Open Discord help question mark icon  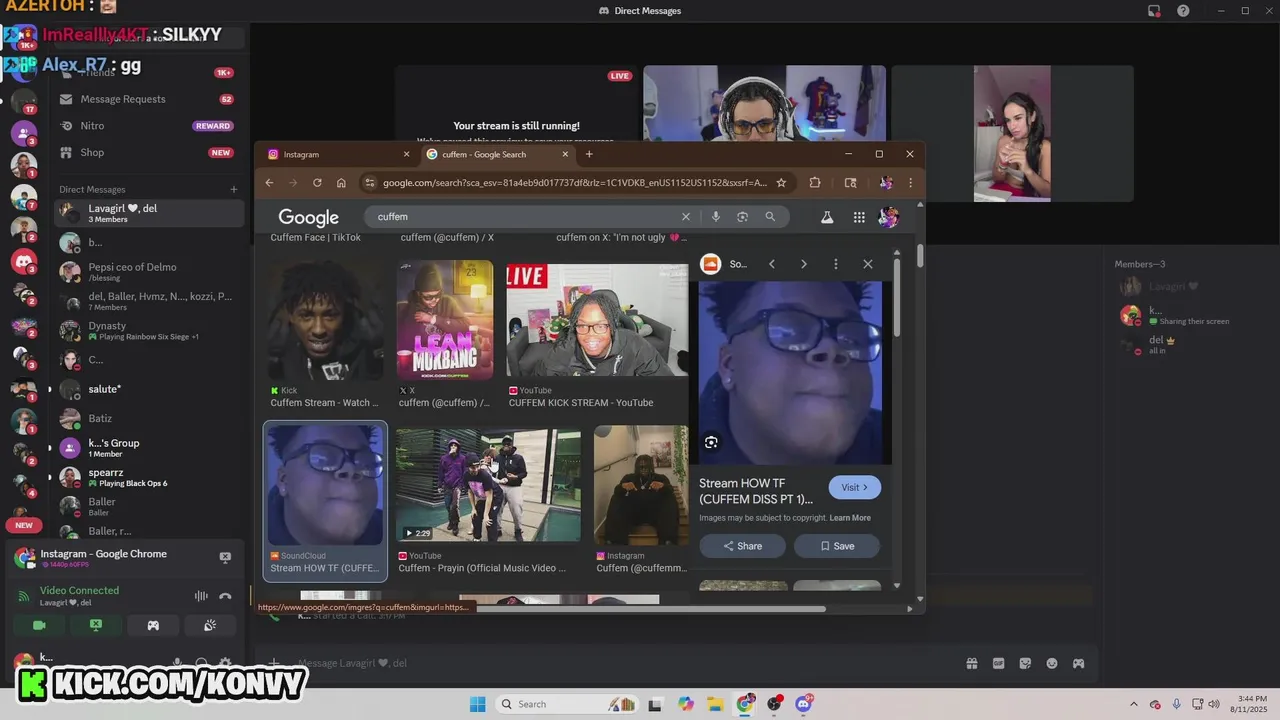click(x=1183, y=11)
